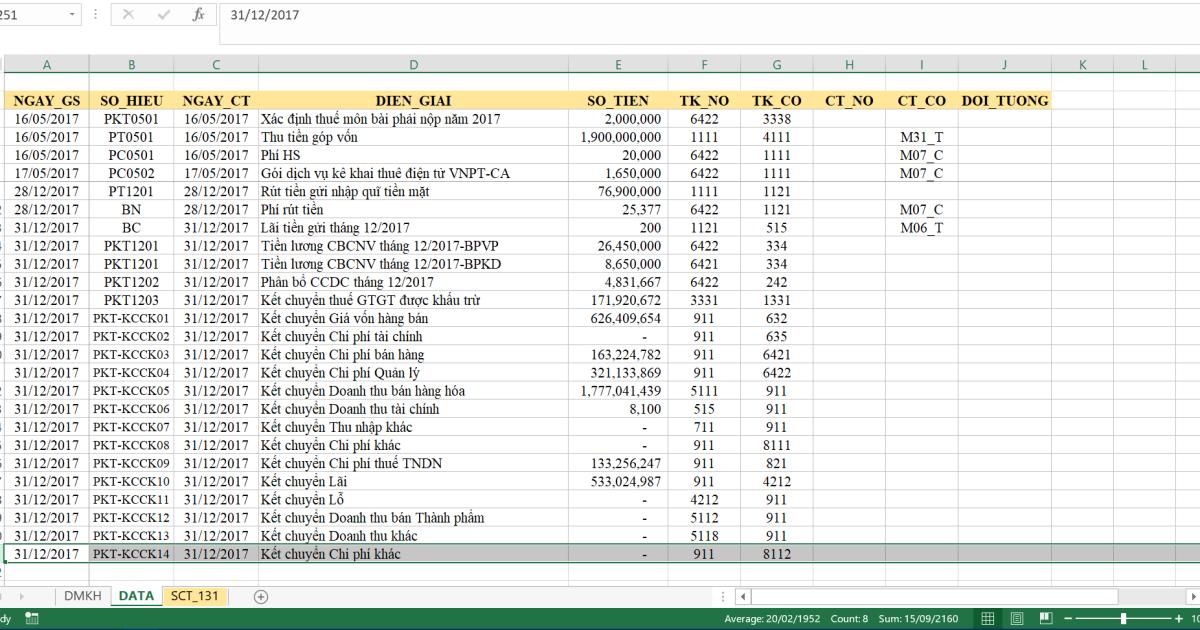
Task: Switch to Page Layout view icon
Action: (1016, 618)
